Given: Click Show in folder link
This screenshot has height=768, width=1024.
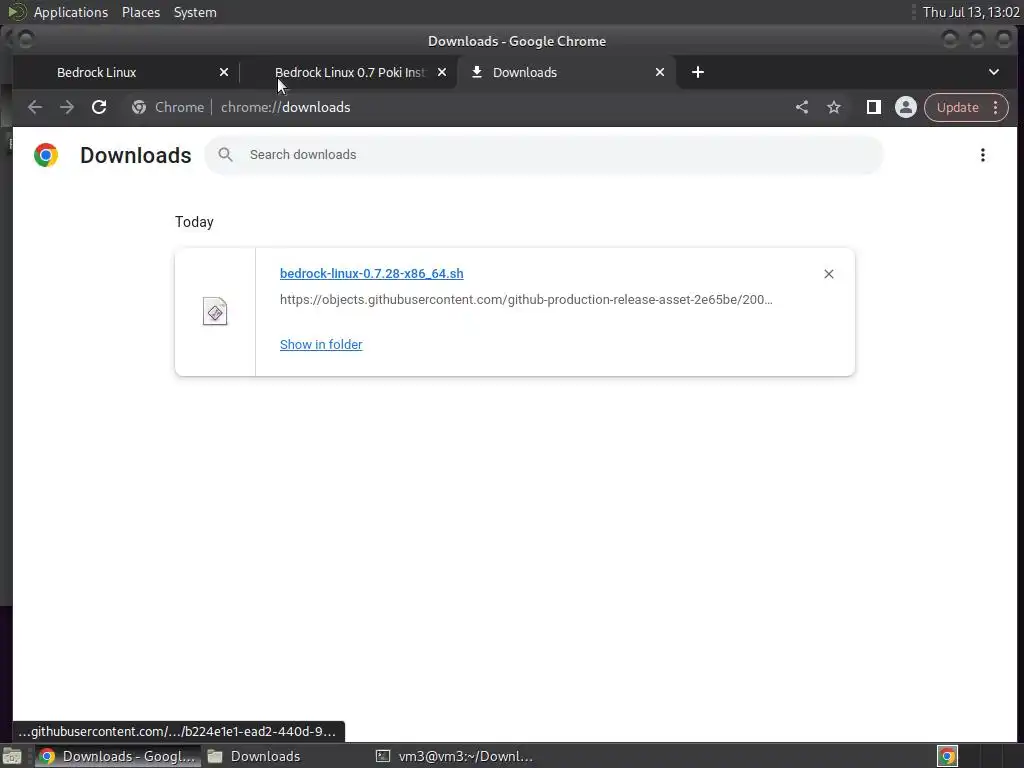Looking at the screenshot, I should point(321,344).
